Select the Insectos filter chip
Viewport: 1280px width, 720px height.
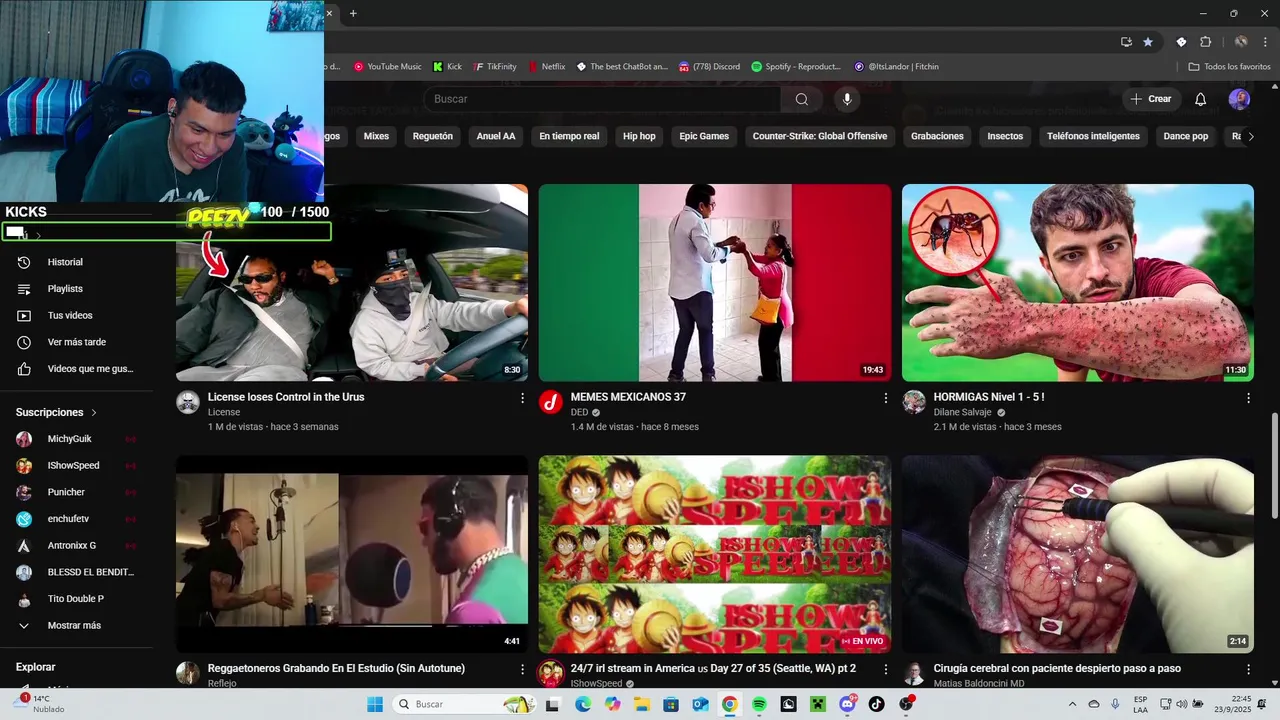[1005, 136]
